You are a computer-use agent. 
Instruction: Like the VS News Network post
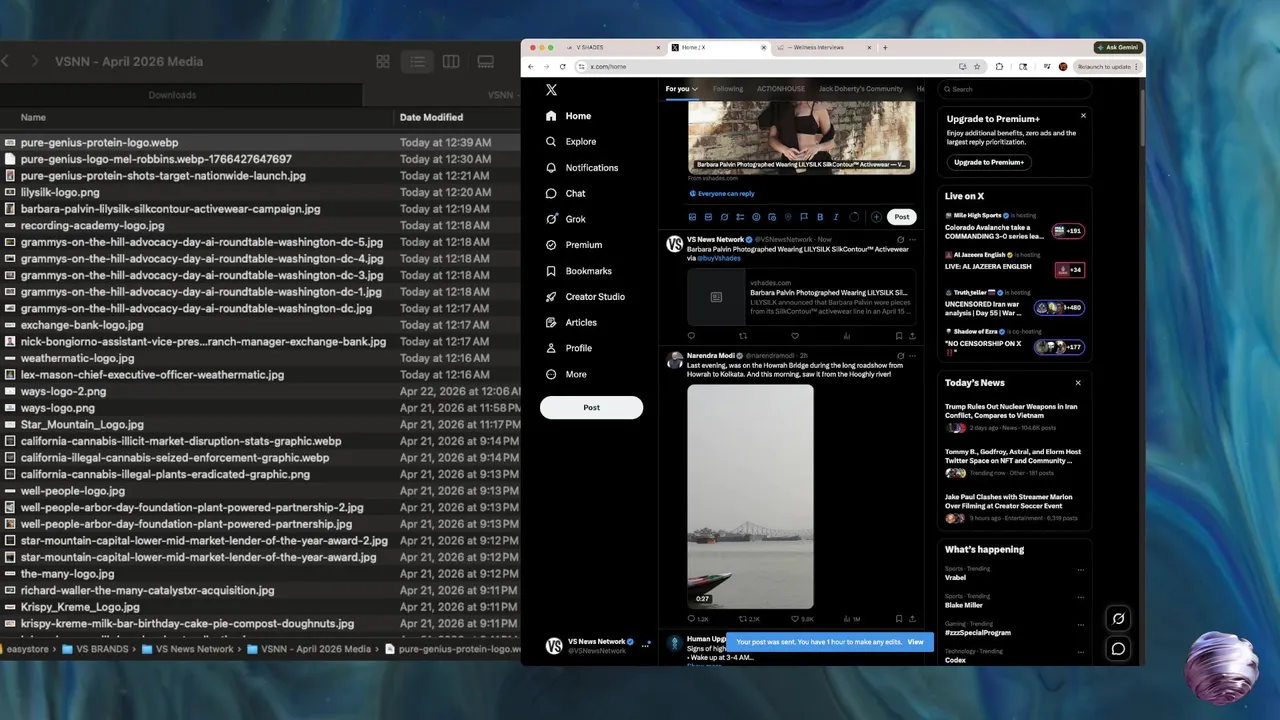795,336
